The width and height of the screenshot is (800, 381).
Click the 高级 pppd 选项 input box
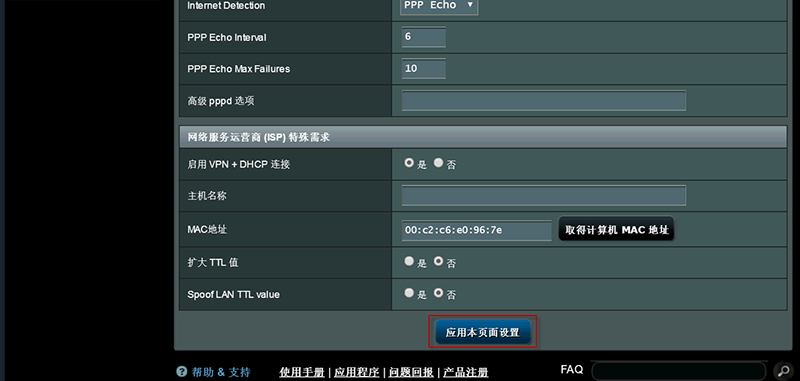(x=543, y=100)
